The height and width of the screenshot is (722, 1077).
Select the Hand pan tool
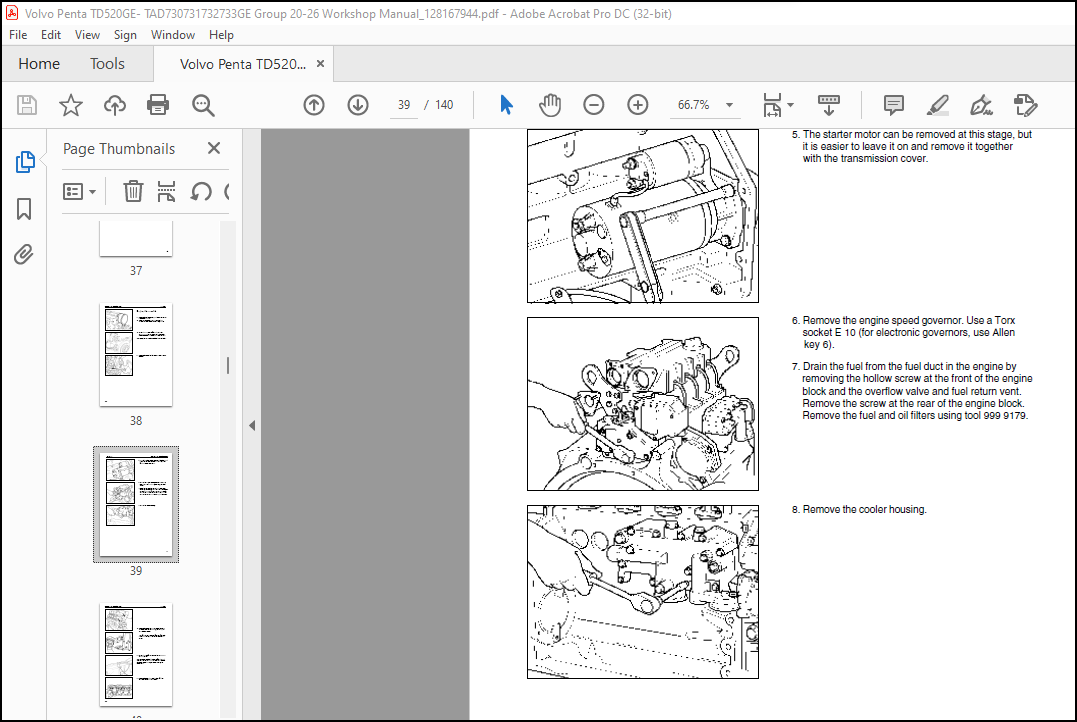pos(549,105)
